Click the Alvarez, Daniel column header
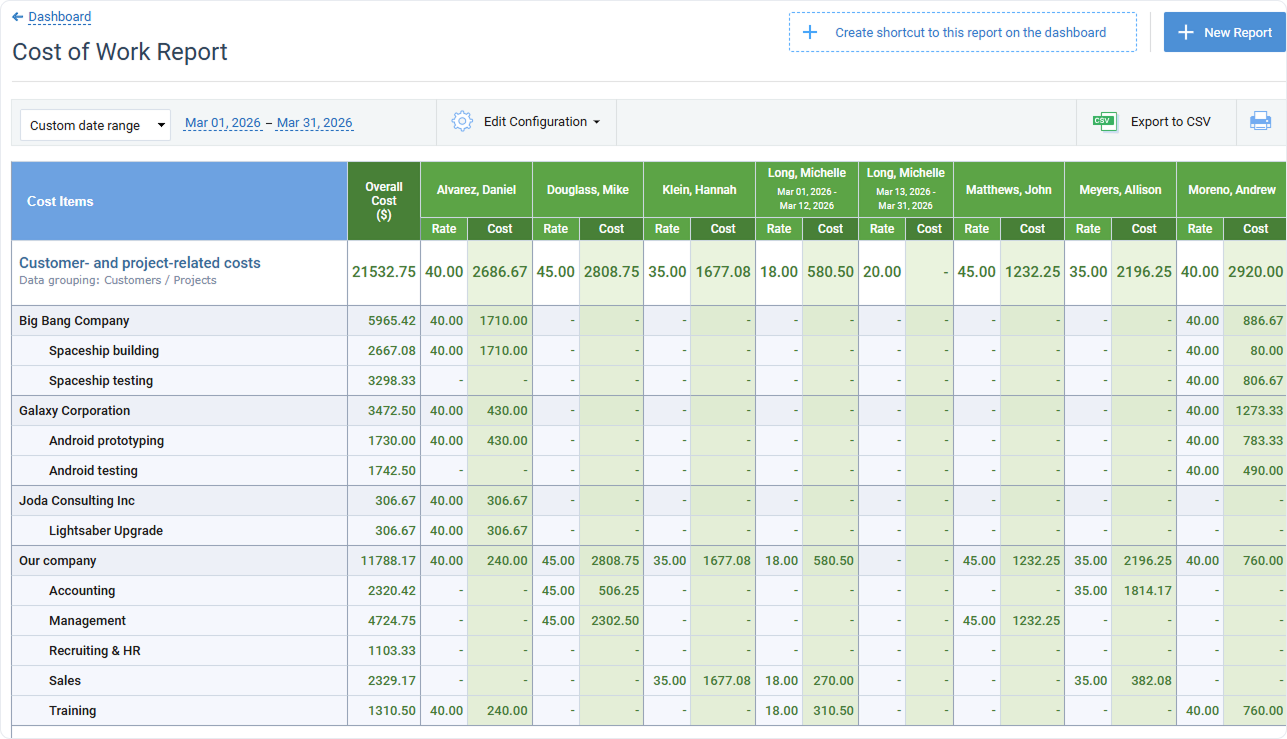The width and height of the screenshot is (1287, 739). [475, 188]
